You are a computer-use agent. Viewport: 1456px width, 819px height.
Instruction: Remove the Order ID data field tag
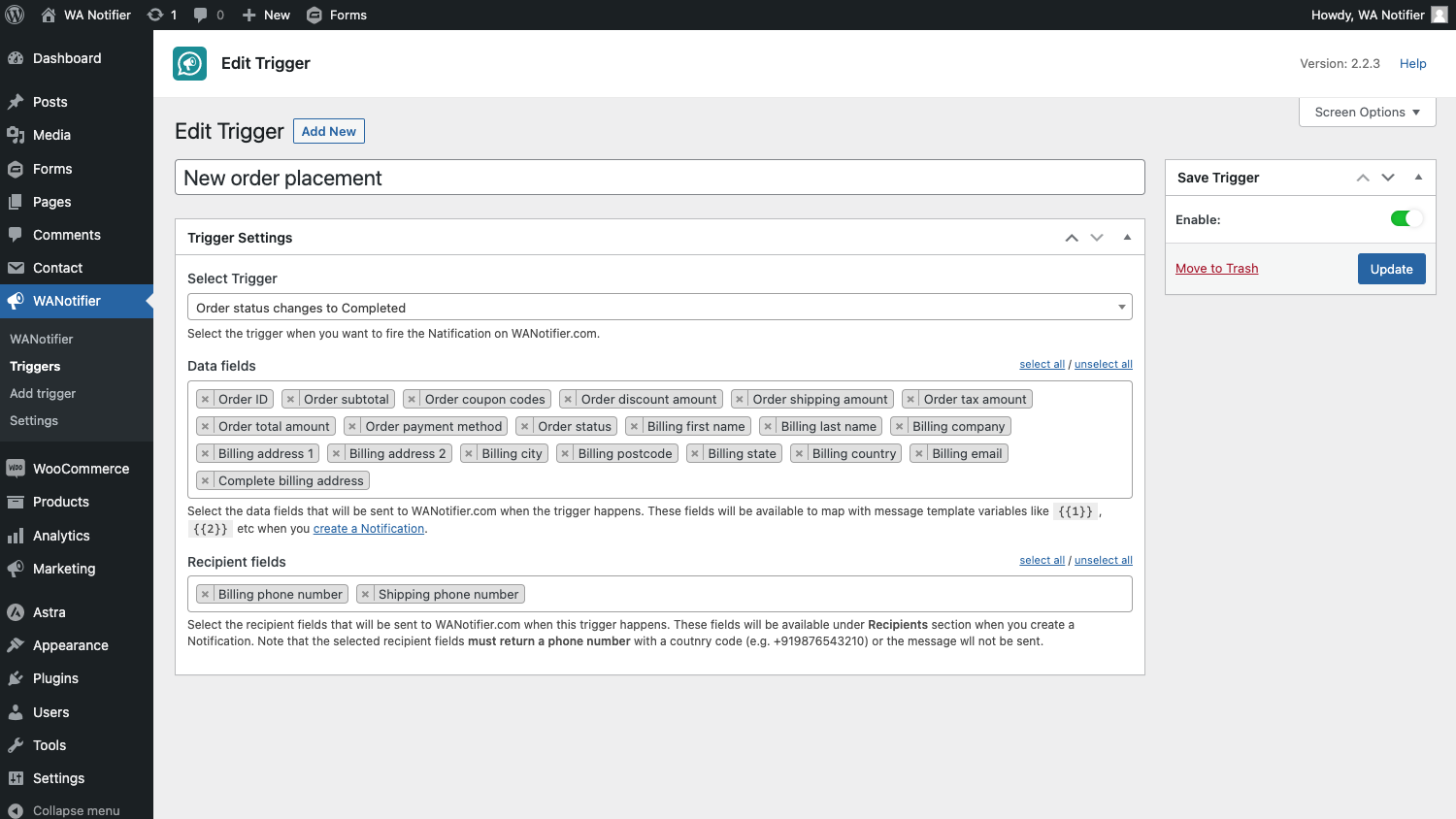pyautogui.click(x=205, y=399)
